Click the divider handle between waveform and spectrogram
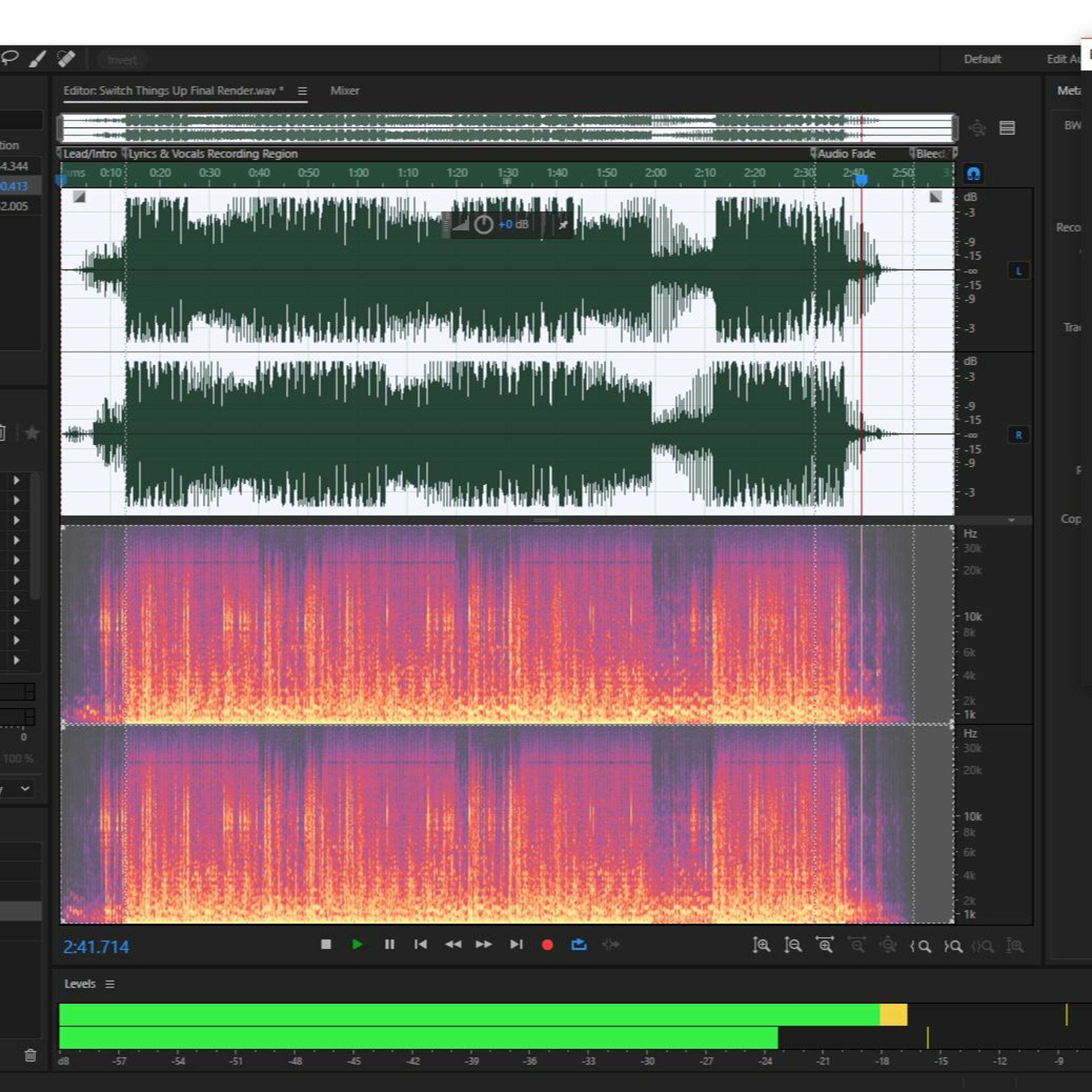This screenshot has height=1092, width=1092. point(546,520)
